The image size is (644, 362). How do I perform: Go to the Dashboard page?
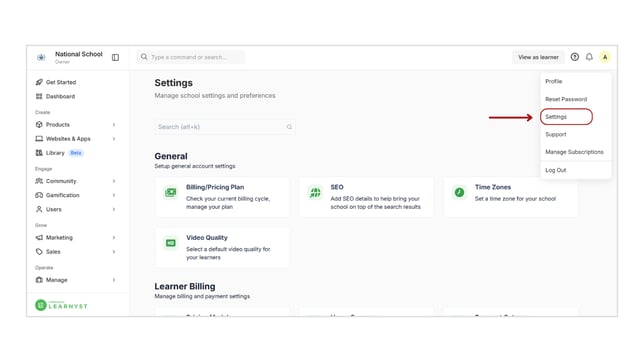60,96
